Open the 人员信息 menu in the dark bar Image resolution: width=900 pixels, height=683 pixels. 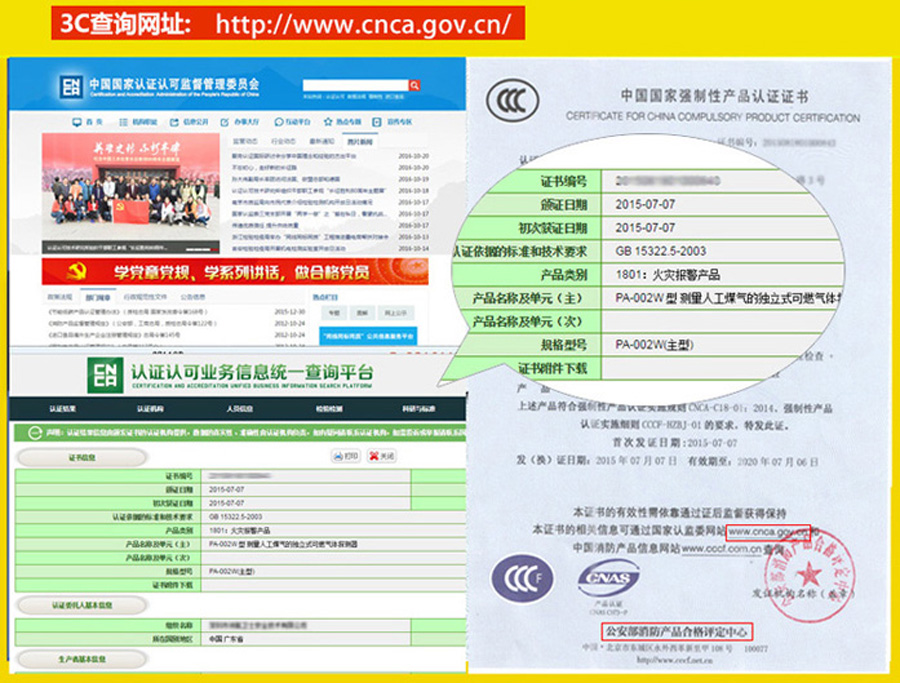coord(239,409)
